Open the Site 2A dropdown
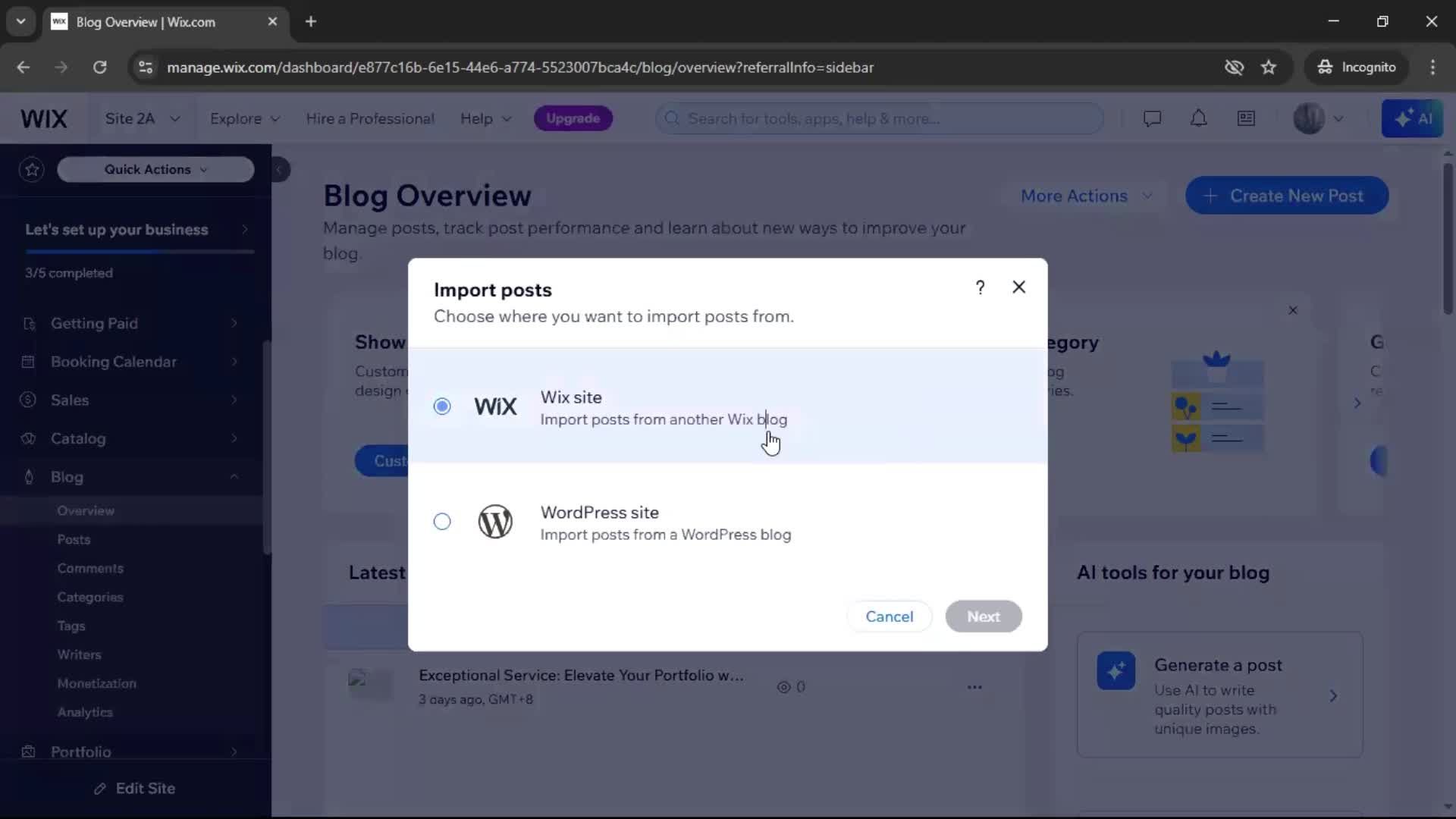 143,118
